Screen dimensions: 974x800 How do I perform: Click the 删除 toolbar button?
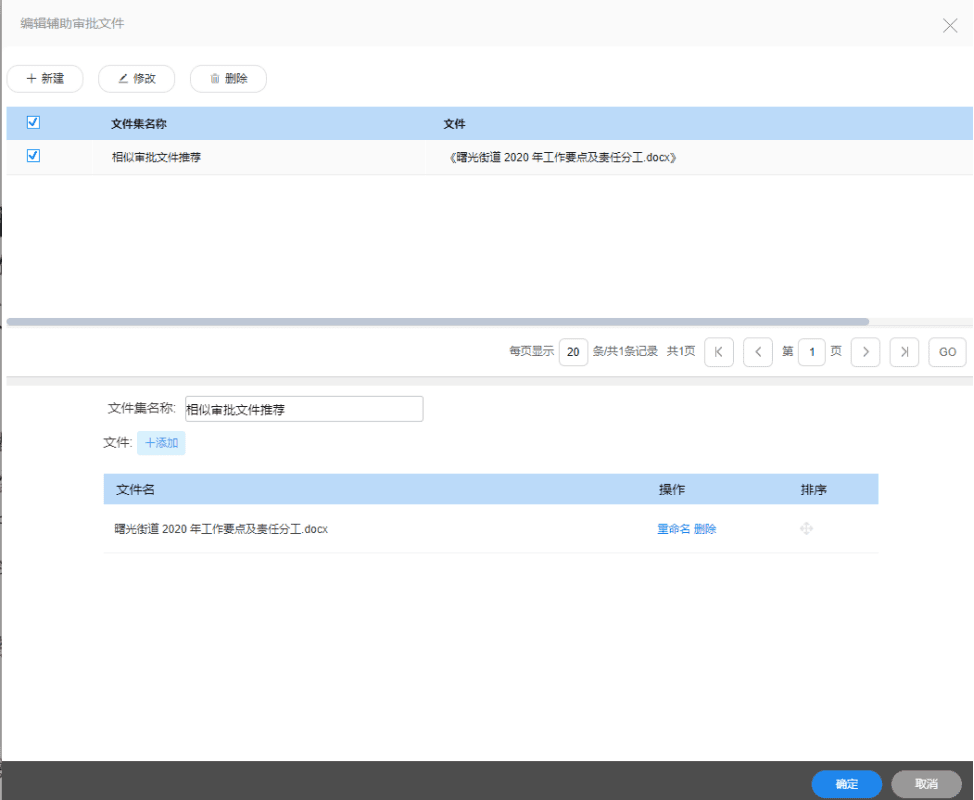229,79
